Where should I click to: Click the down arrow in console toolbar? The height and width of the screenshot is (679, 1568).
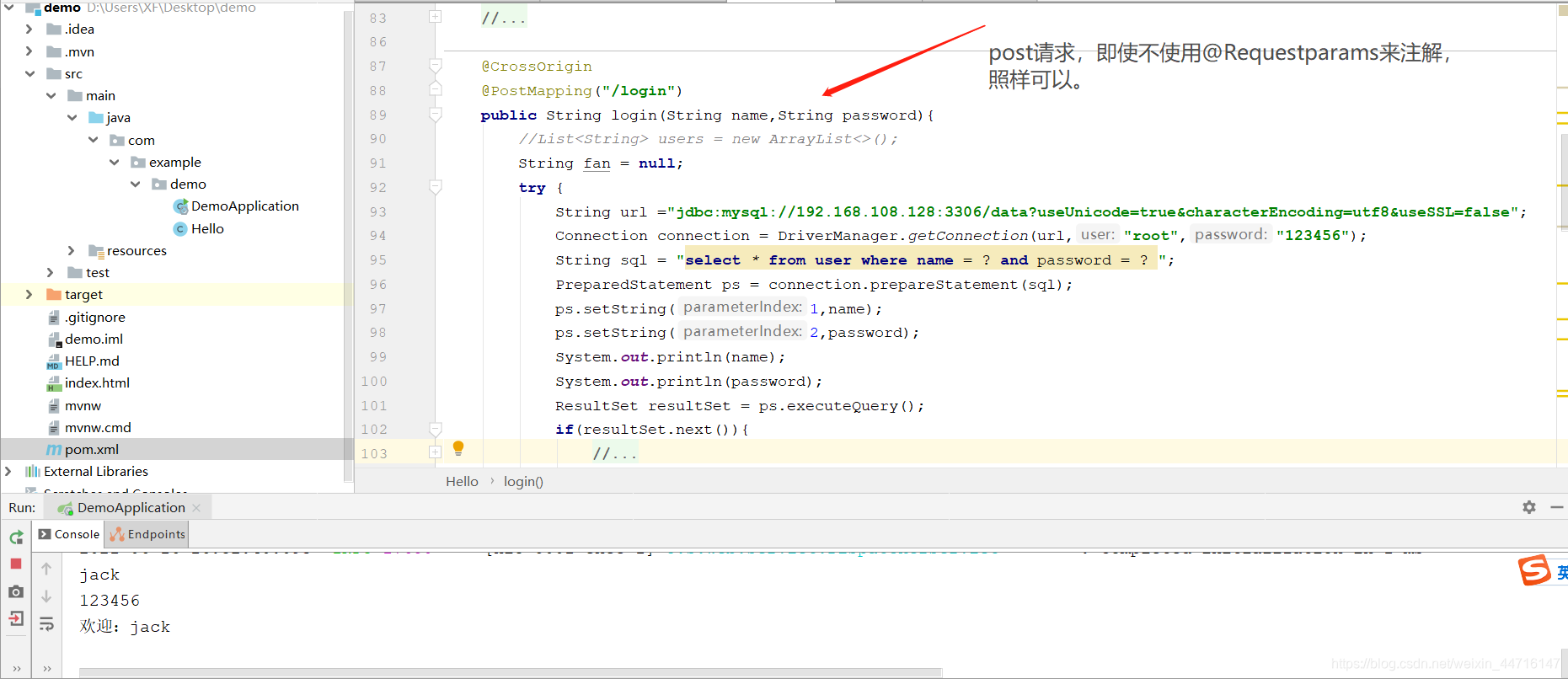[46, 596]
